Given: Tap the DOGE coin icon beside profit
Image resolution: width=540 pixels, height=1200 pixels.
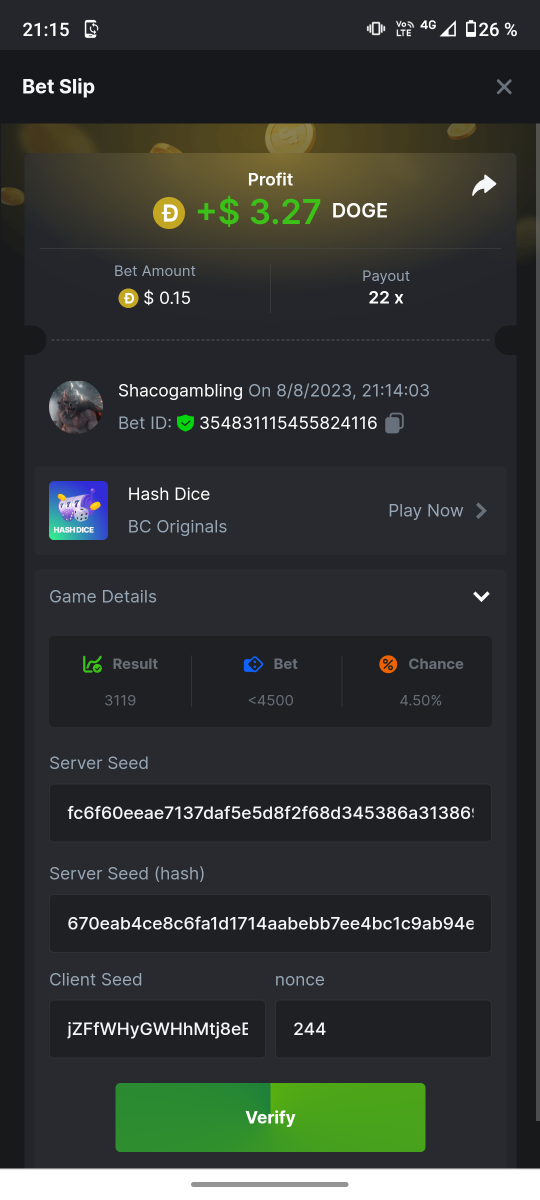Looking at the screenshot, I should 169,212.
